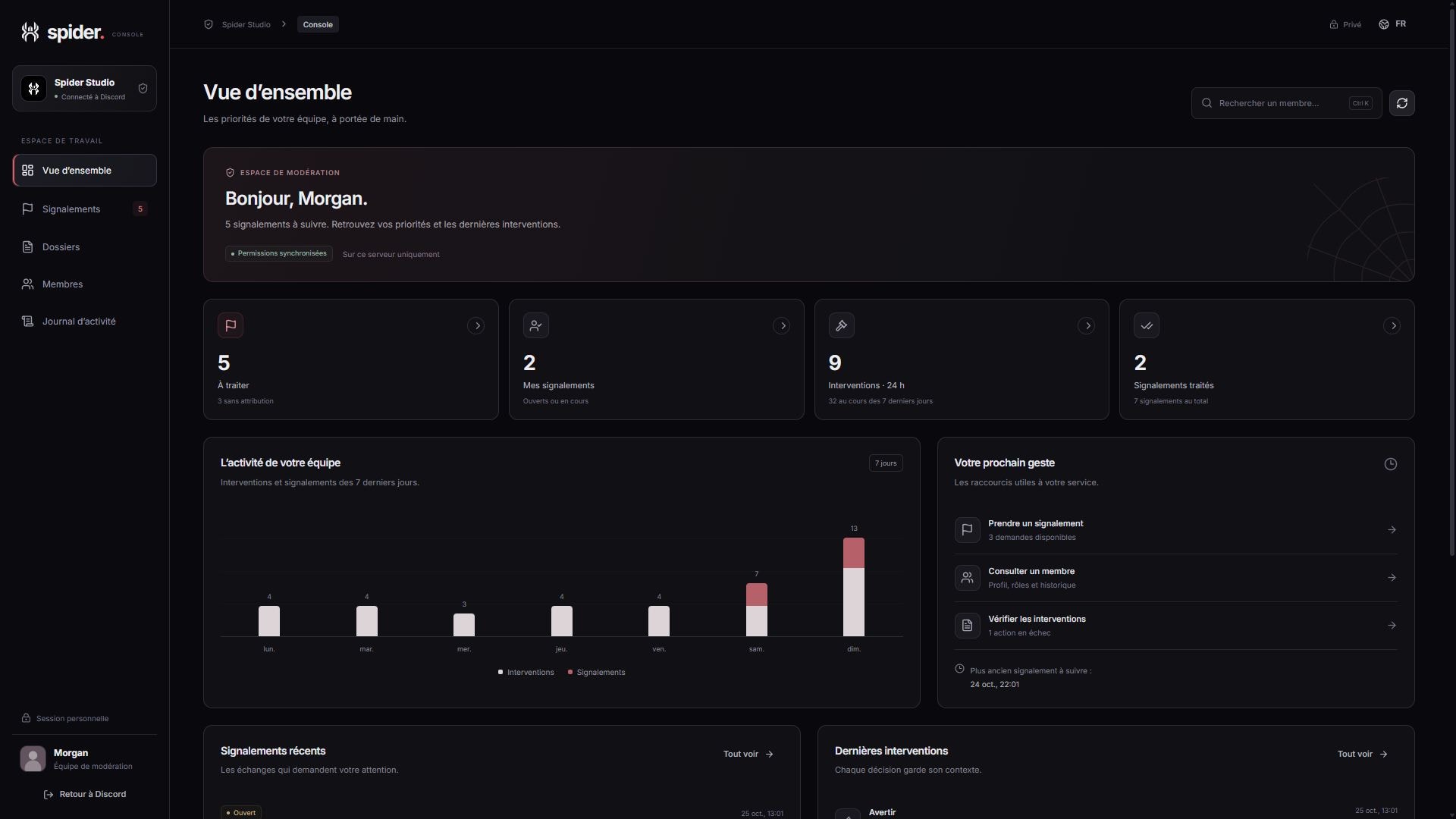Open the FR language selector
This screenshot has width=1456, height=819.
click(1392, 24)
